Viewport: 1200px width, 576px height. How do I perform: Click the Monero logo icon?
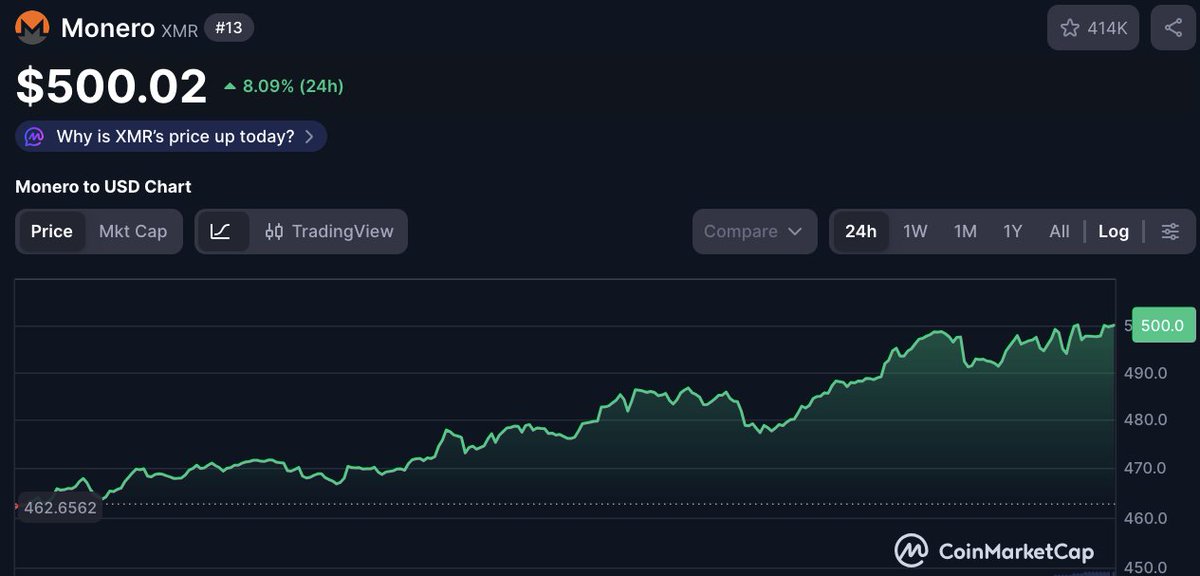33,28
